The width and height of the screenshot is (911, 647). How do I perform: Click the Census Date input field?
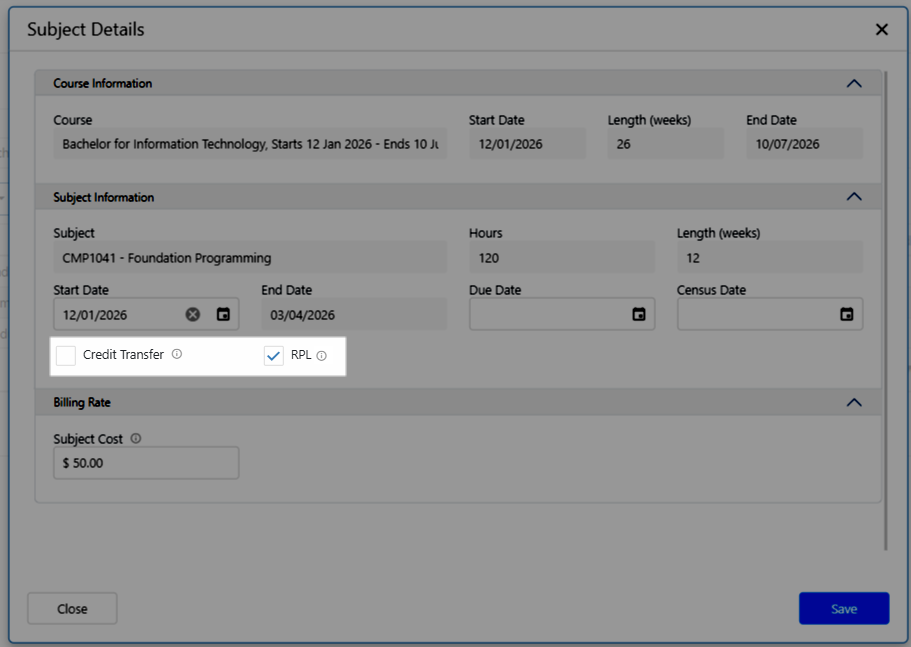[x=755, y=314]
